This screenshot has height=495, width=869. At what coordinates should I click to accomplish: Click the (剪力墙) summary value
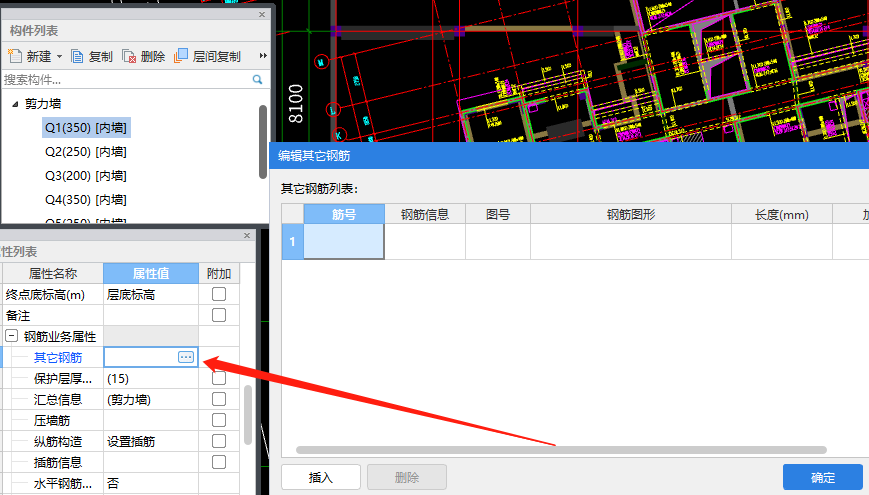[151, 400]
